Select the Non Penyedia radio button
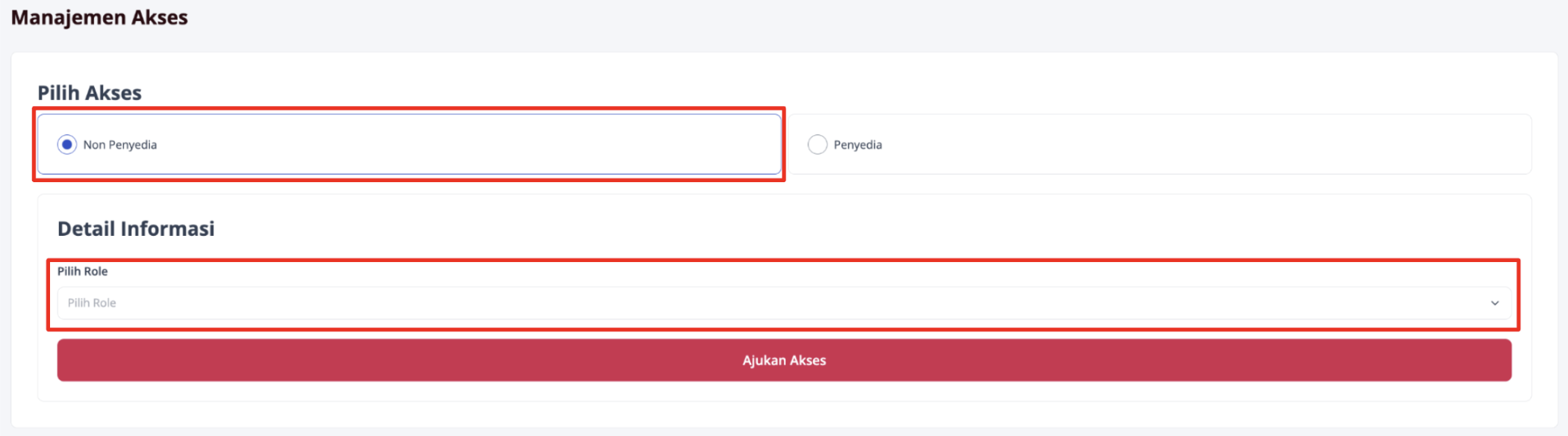 pos(67,144)
